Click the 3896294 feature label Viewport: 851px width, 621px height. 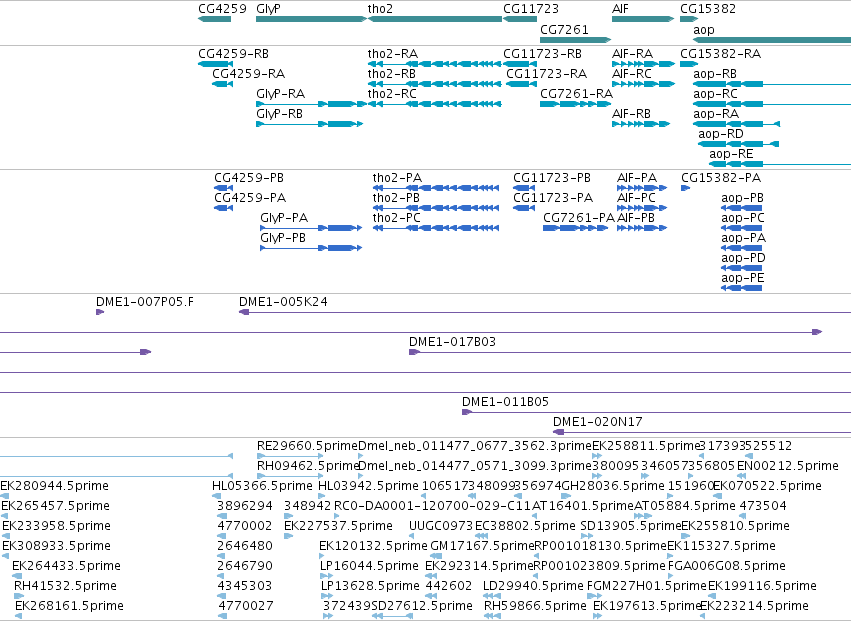tap(244, 506)
